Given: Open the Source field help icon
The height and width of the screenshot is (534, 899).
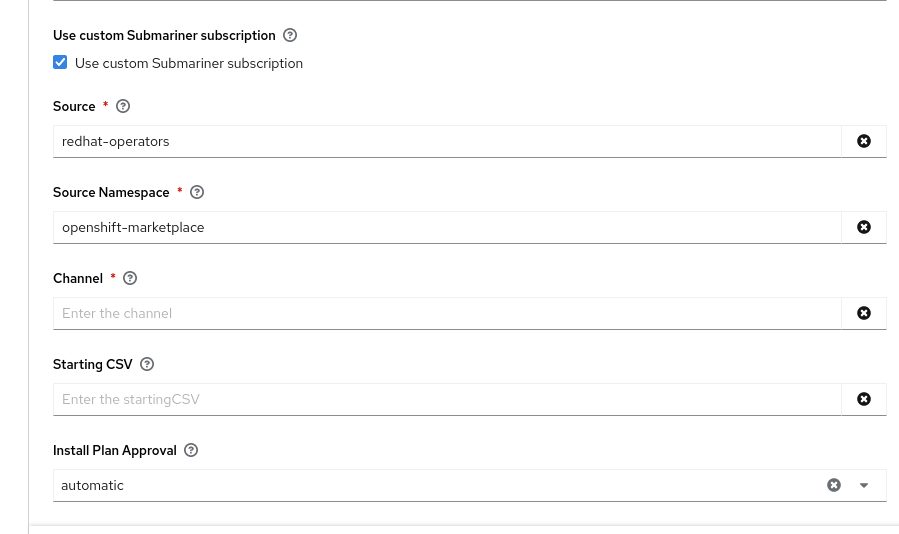Looking at the screenshot, I should pyautogui.click(x=123, y=106).
